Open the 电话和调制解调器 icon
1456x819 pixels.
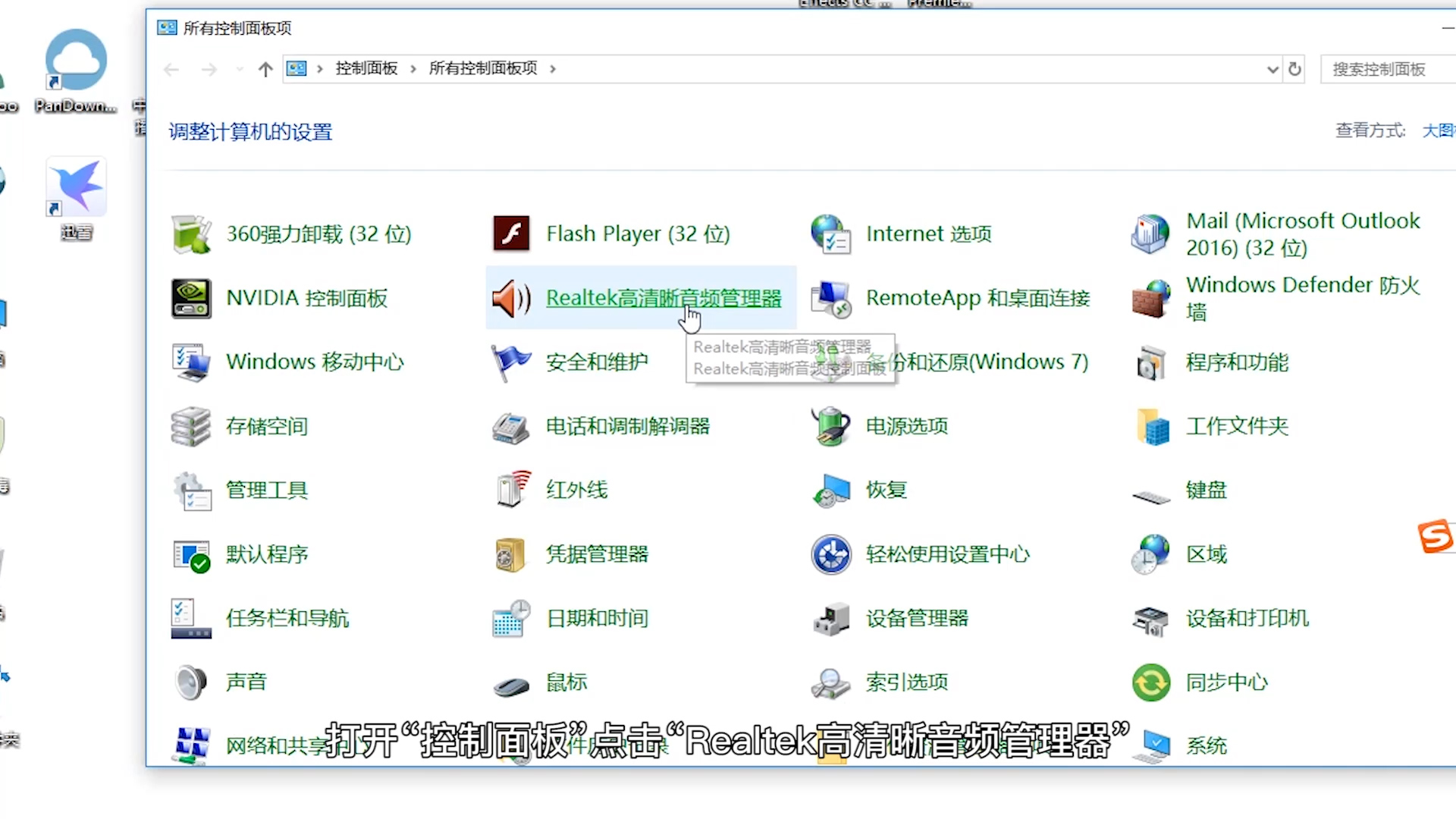[x=511, y=426]
